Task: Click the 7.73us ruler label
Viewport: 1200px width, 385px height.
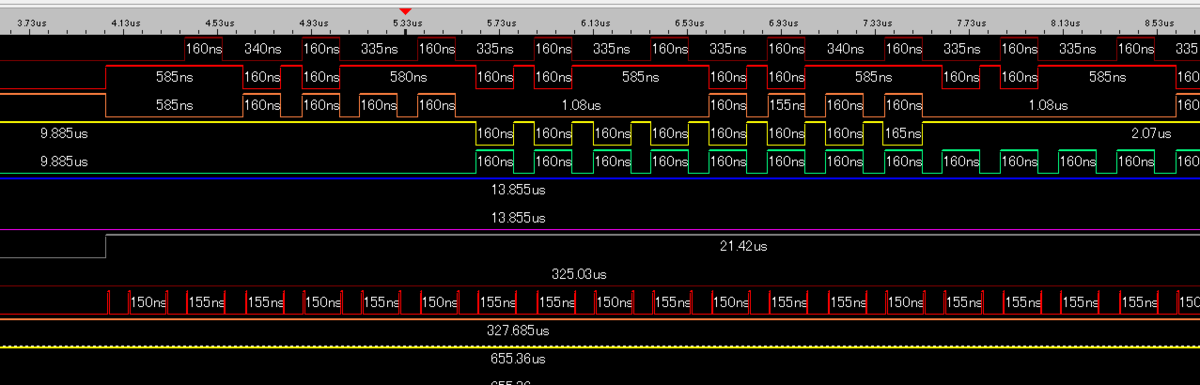Action: coord(971,22)
